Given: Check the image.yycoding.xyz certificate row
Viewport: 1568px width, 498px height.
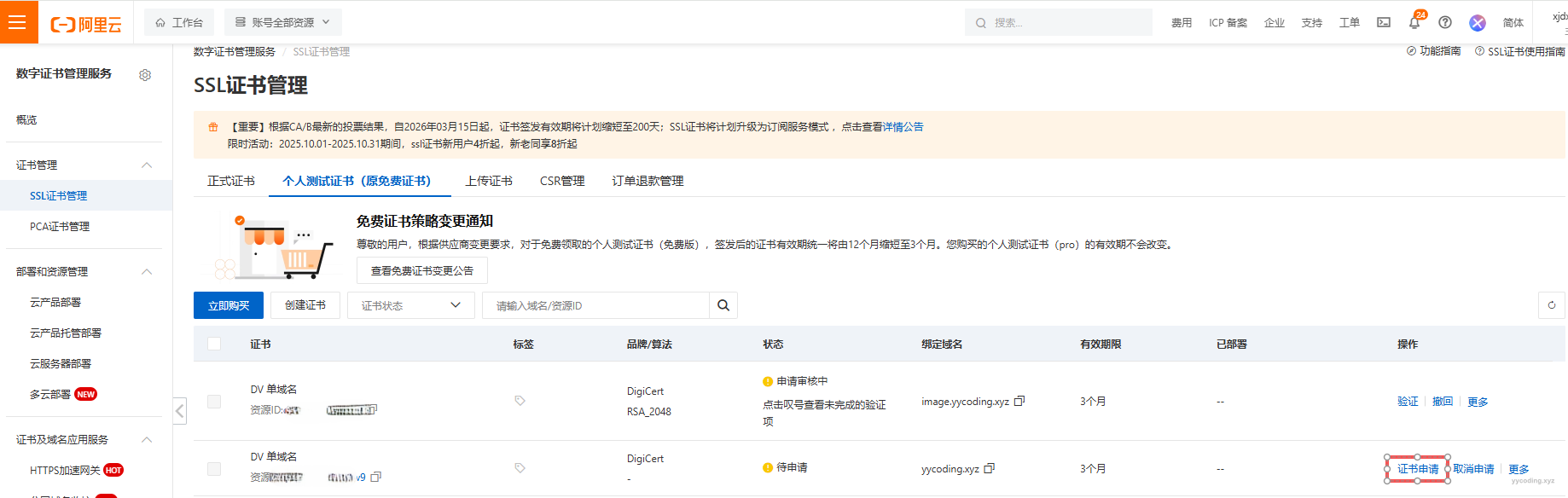Looking at the screenshot, I should 214,402.
